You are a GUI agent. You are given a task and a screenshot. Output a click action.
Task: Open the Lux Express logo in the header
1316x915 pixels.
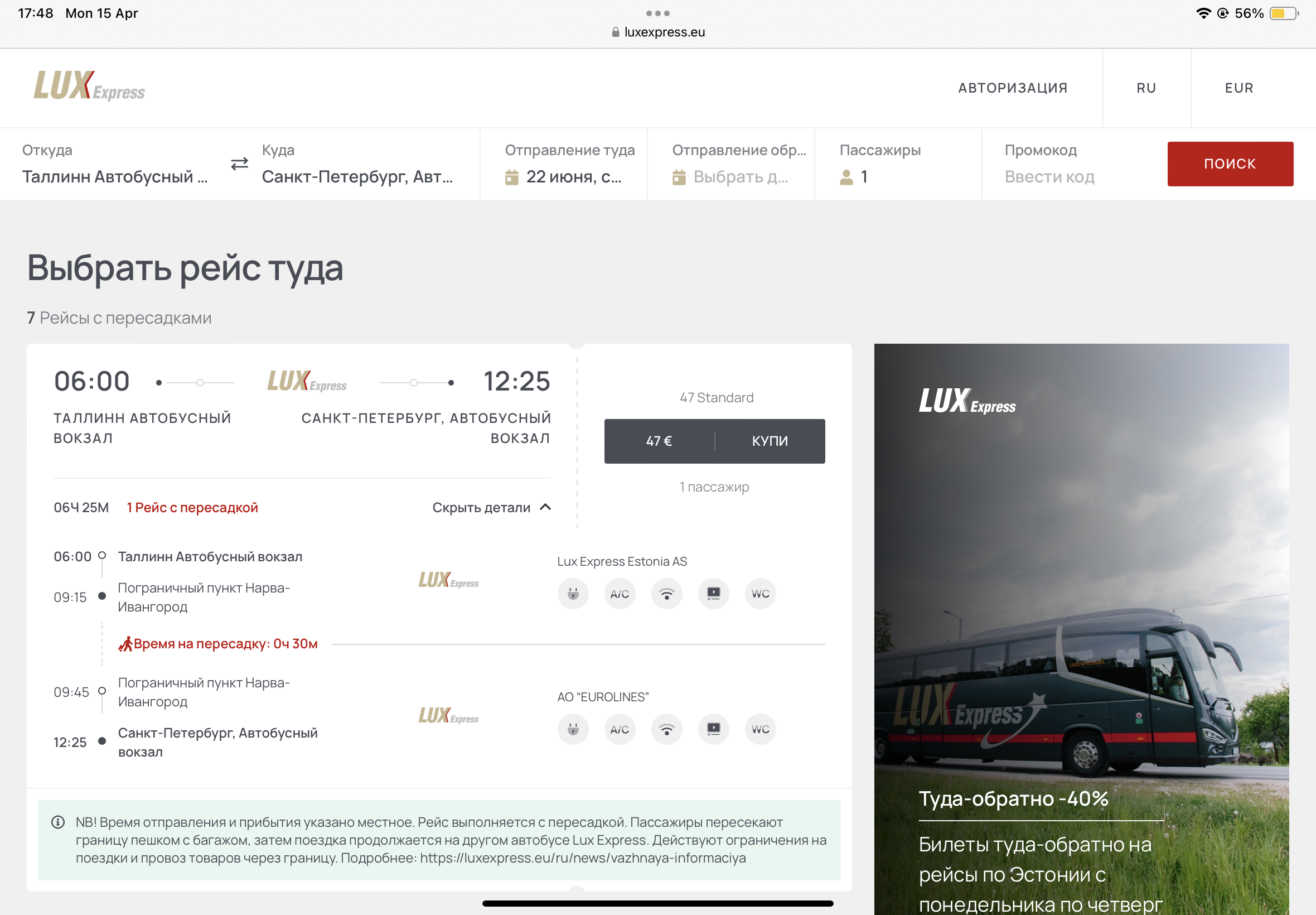[x=89, y=86]
